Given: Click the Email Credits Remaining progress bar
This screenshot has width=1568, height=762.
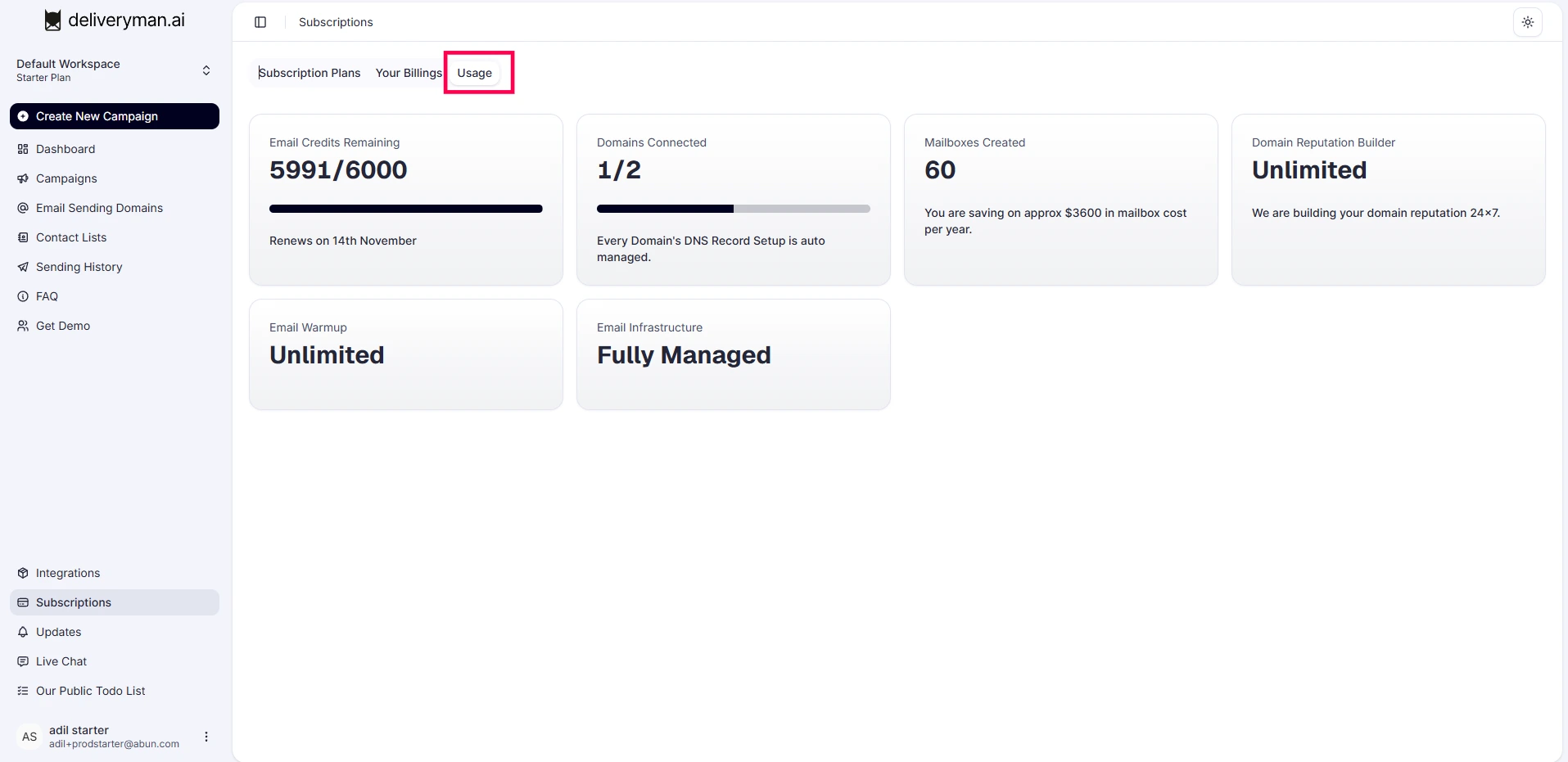Looking at the screenshot, I should 405,209.
